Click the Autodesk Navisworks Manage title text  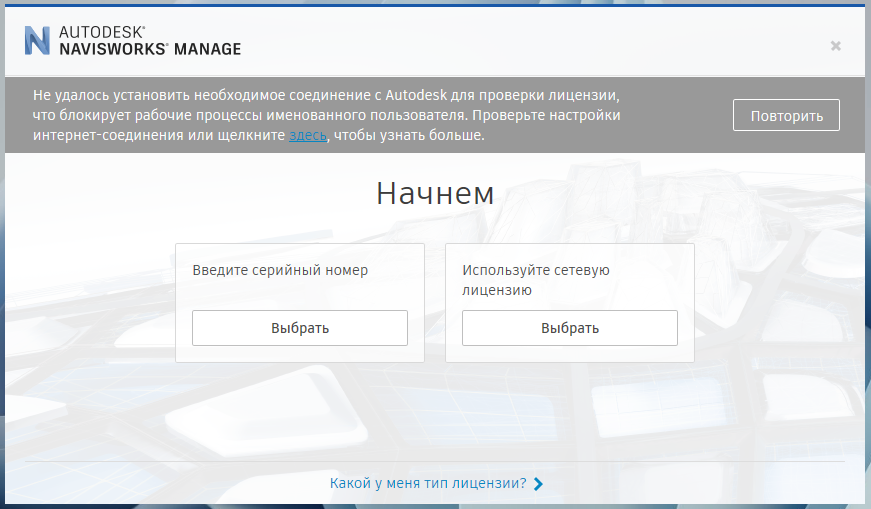(150, 41)
